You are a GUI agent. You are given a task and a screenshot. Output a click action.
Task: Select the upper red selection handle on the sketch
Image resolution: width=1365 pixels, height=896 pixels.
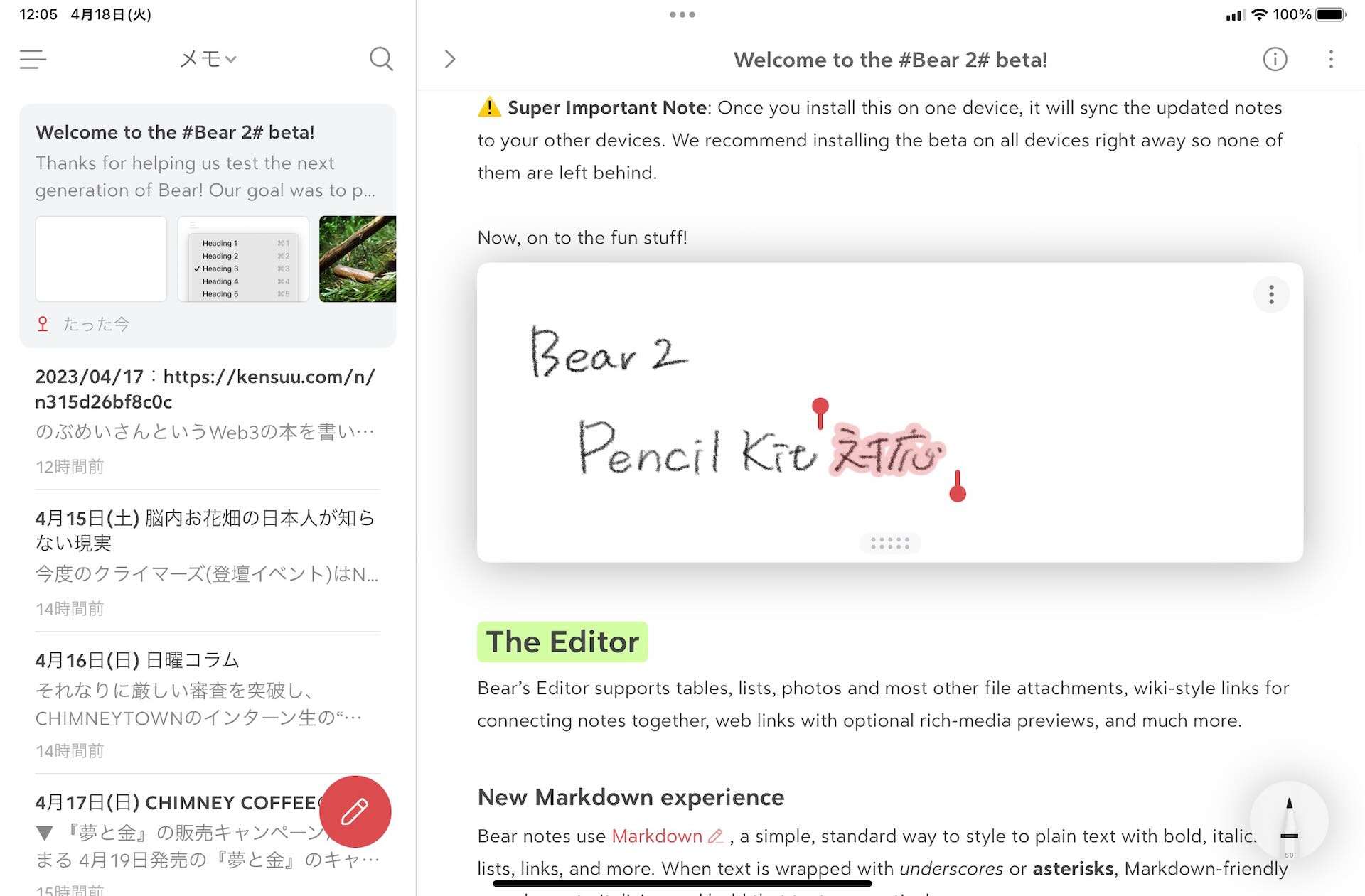820,413
